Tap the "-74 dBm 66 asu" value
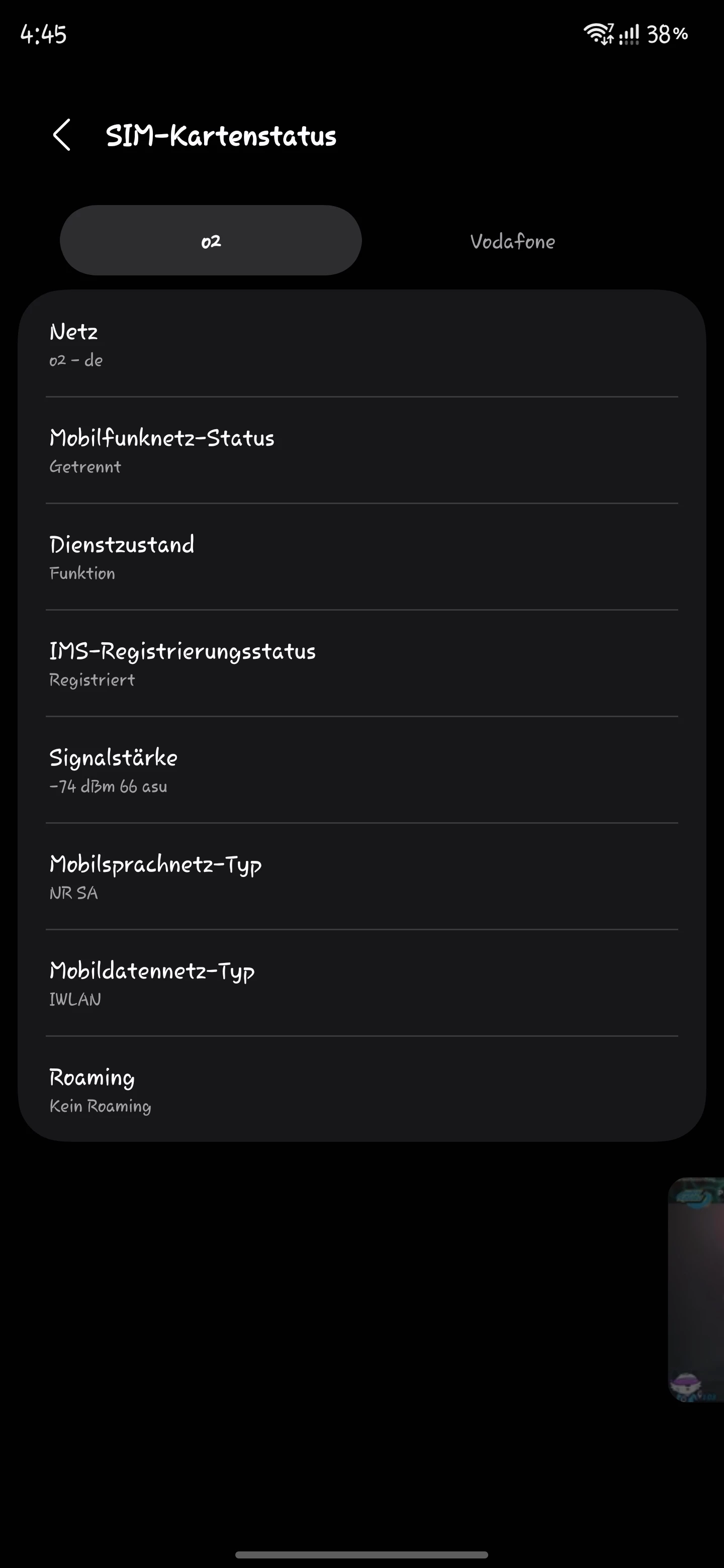 [x=109, y=787]
